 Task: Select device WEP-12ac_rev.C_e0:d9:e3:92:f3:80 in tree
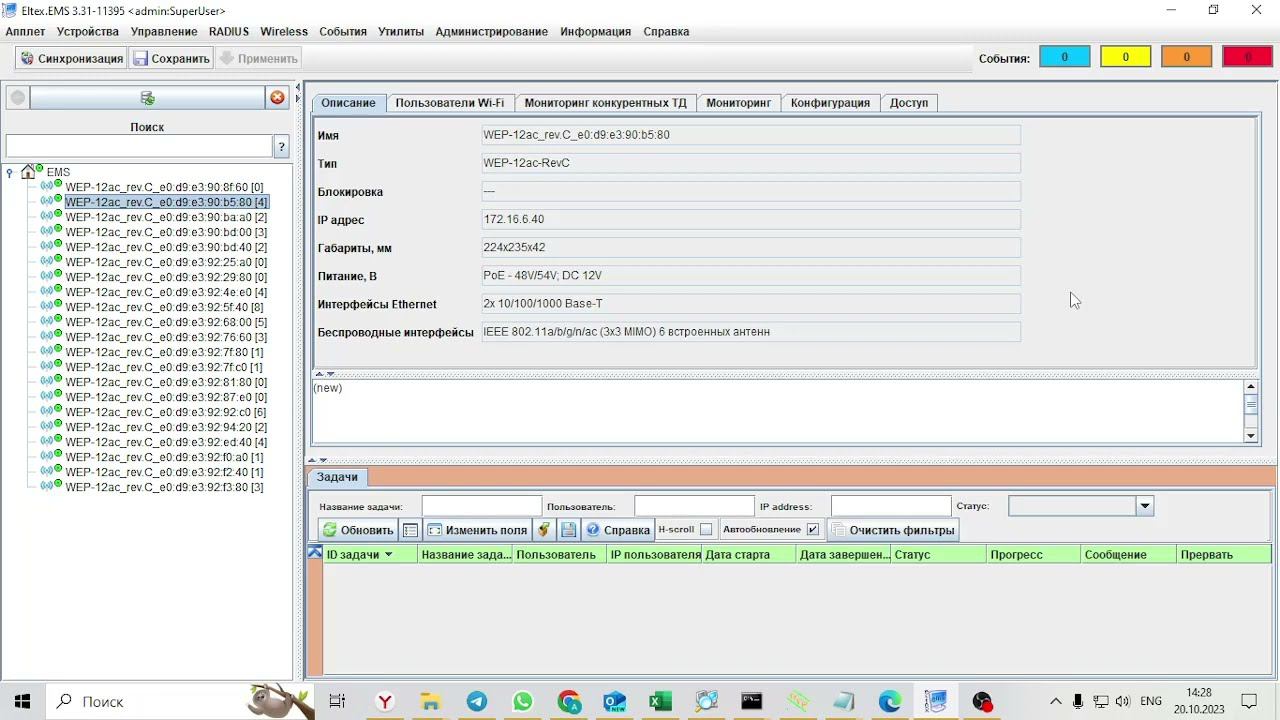[164, 487]
